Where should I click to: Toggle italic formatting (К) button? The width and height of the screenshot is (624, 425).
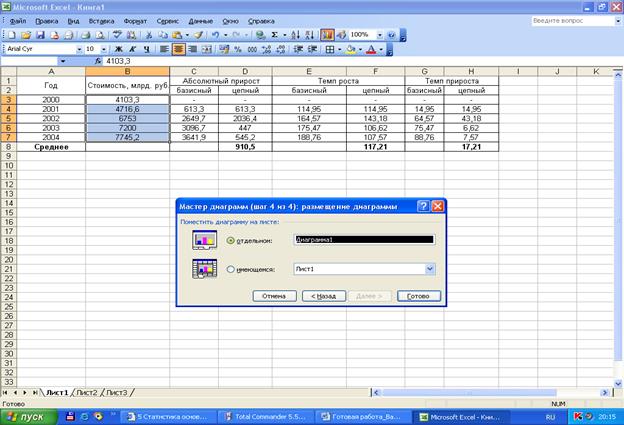click(132, 48)
